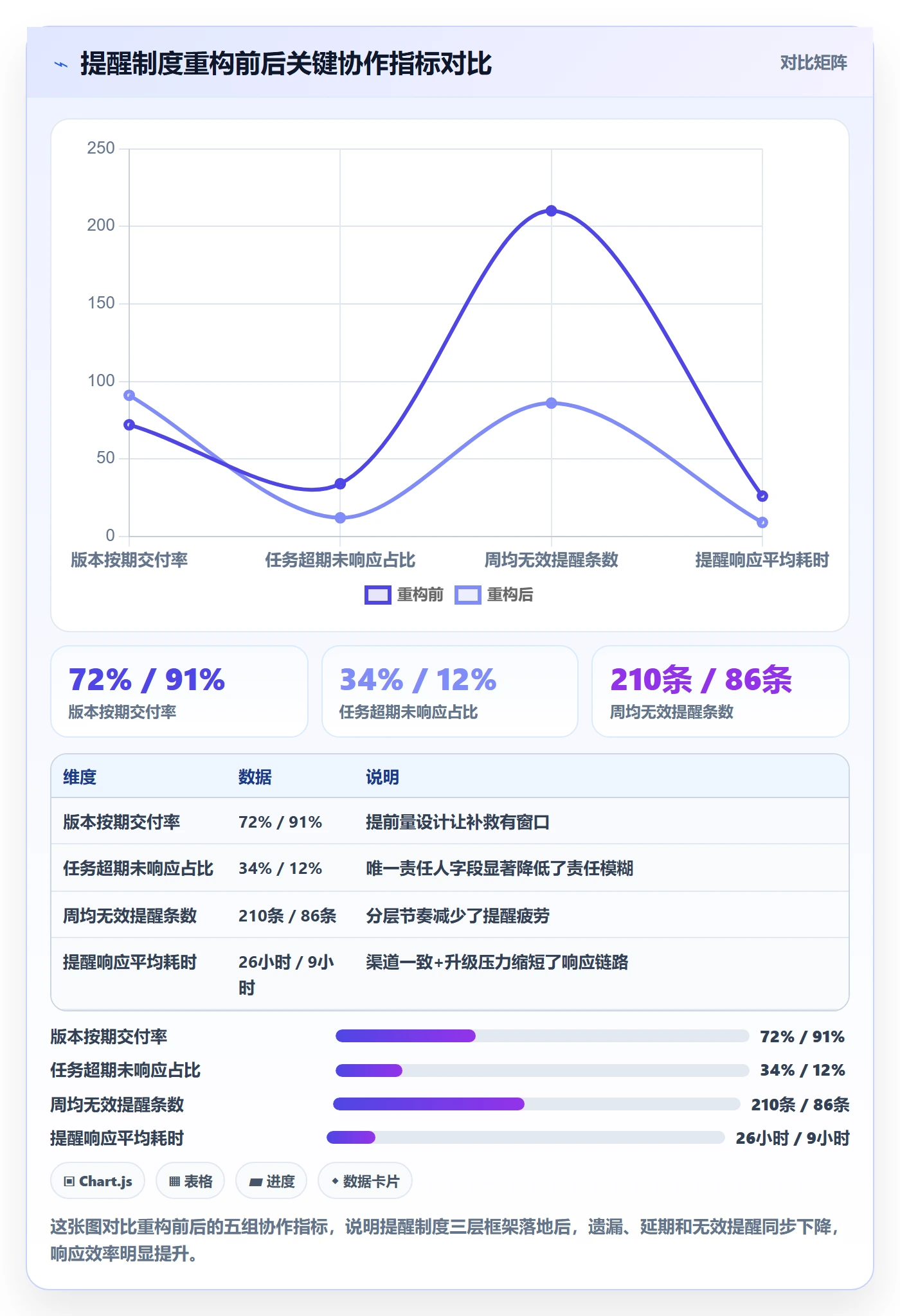This screenshot has height=1316, width=900.
Task: Click the 重构后 data point at 86
Action: pos(551,403)
